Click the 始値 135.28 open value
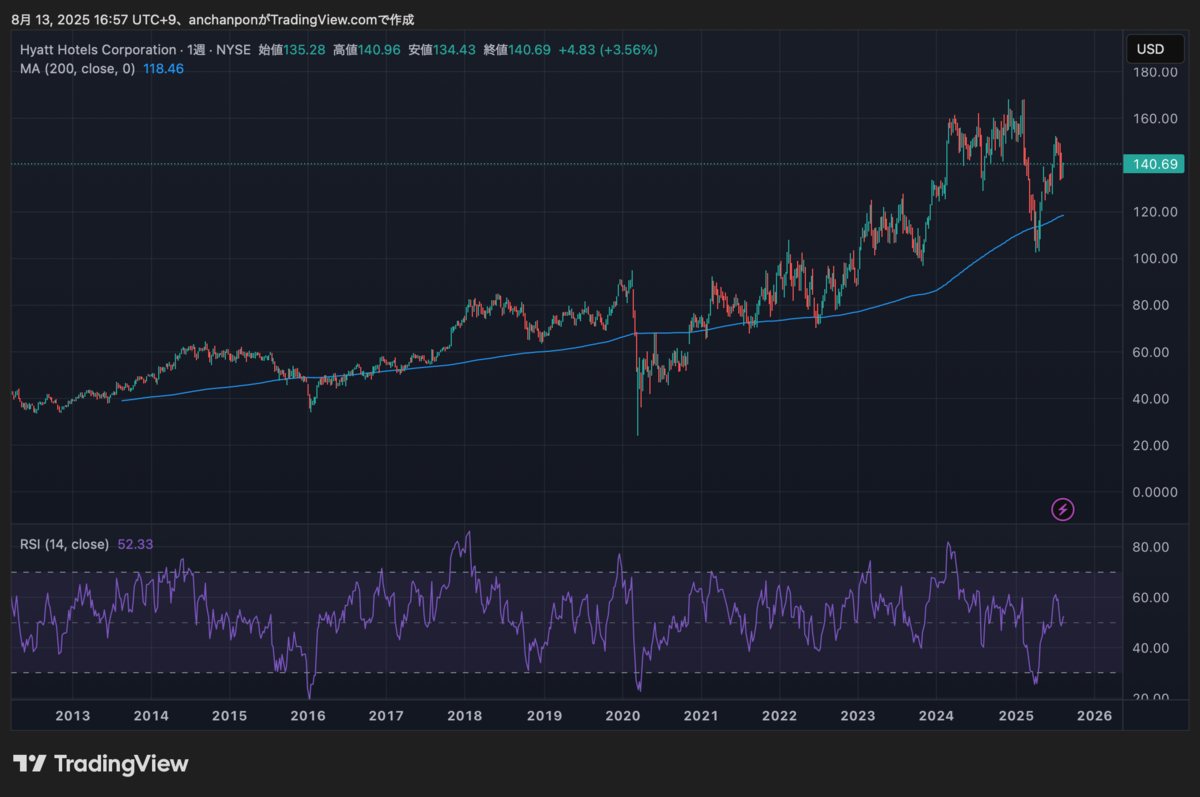The image size is (1200, 797). (292, 49)
